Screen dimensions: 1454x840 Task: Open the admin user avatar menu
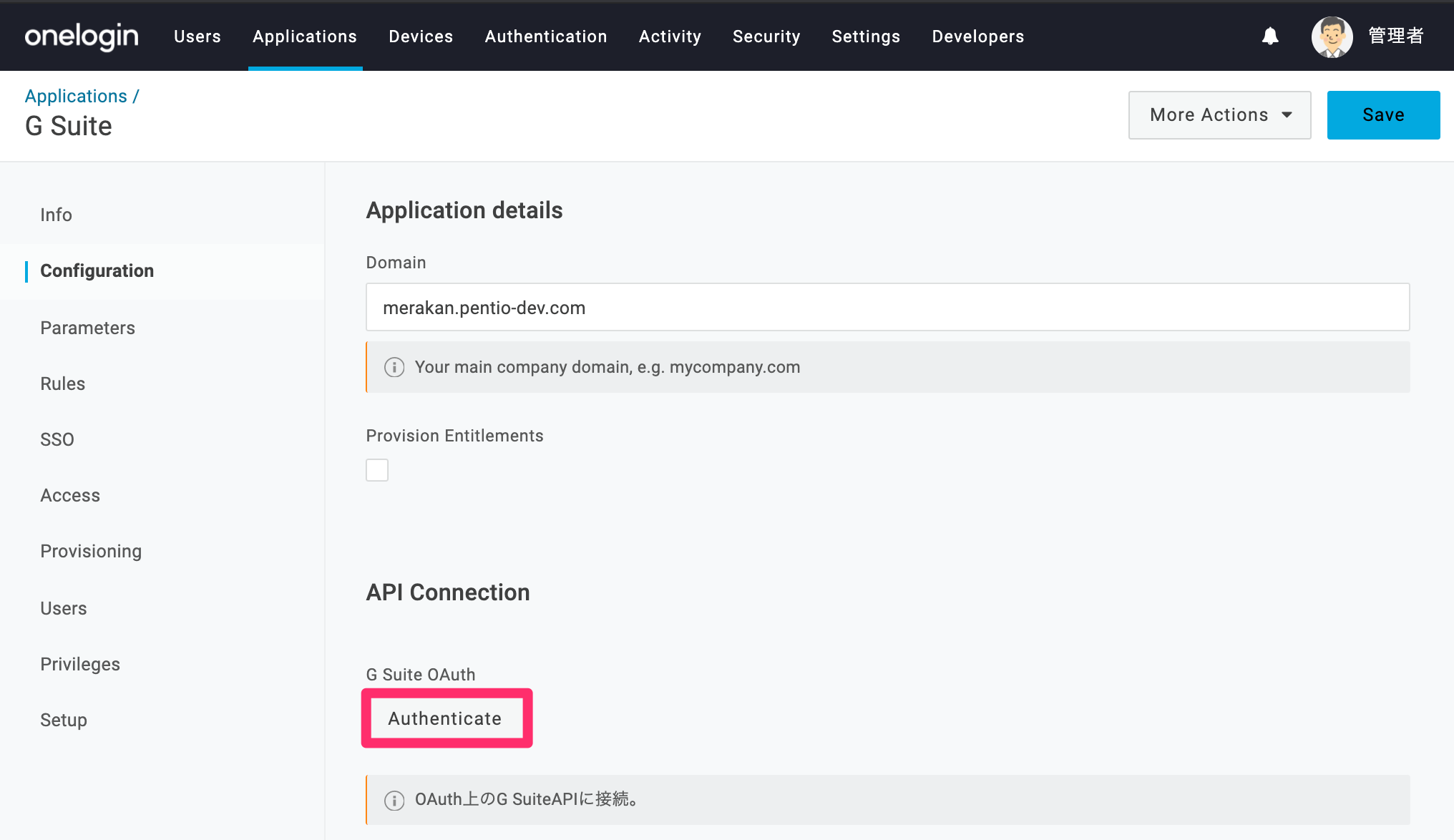[x=1332, y=36]
